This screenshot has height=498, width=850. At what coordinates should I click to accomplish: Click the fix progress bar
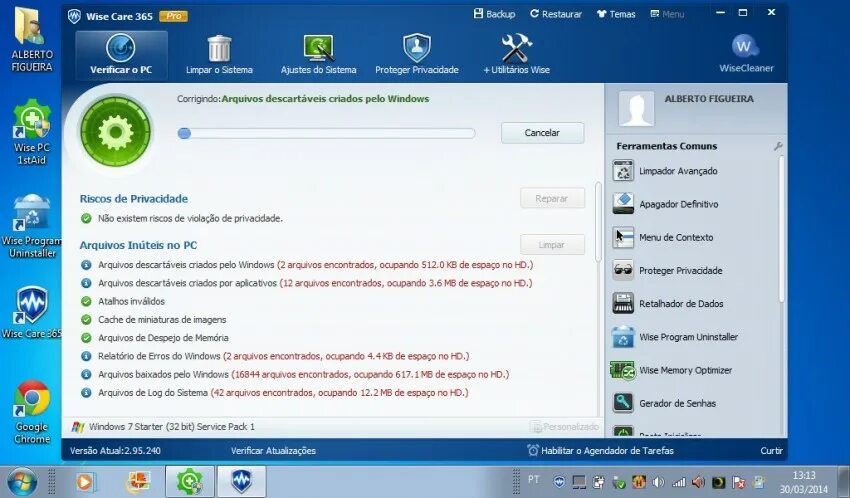click(x=326, y=133)
